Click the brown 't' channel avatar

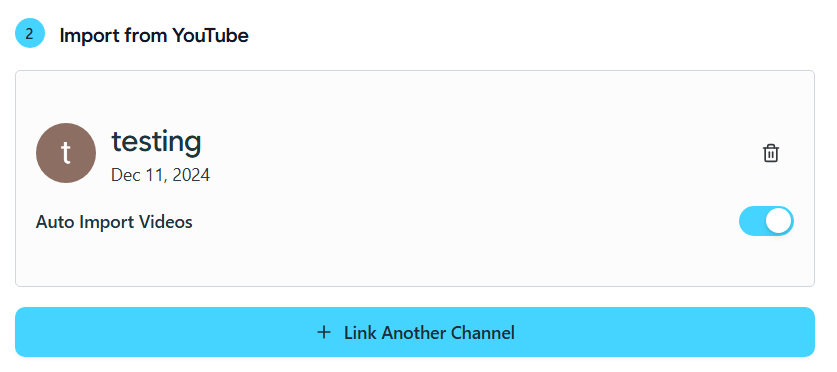pyautogui.click(x=66, y=153)
